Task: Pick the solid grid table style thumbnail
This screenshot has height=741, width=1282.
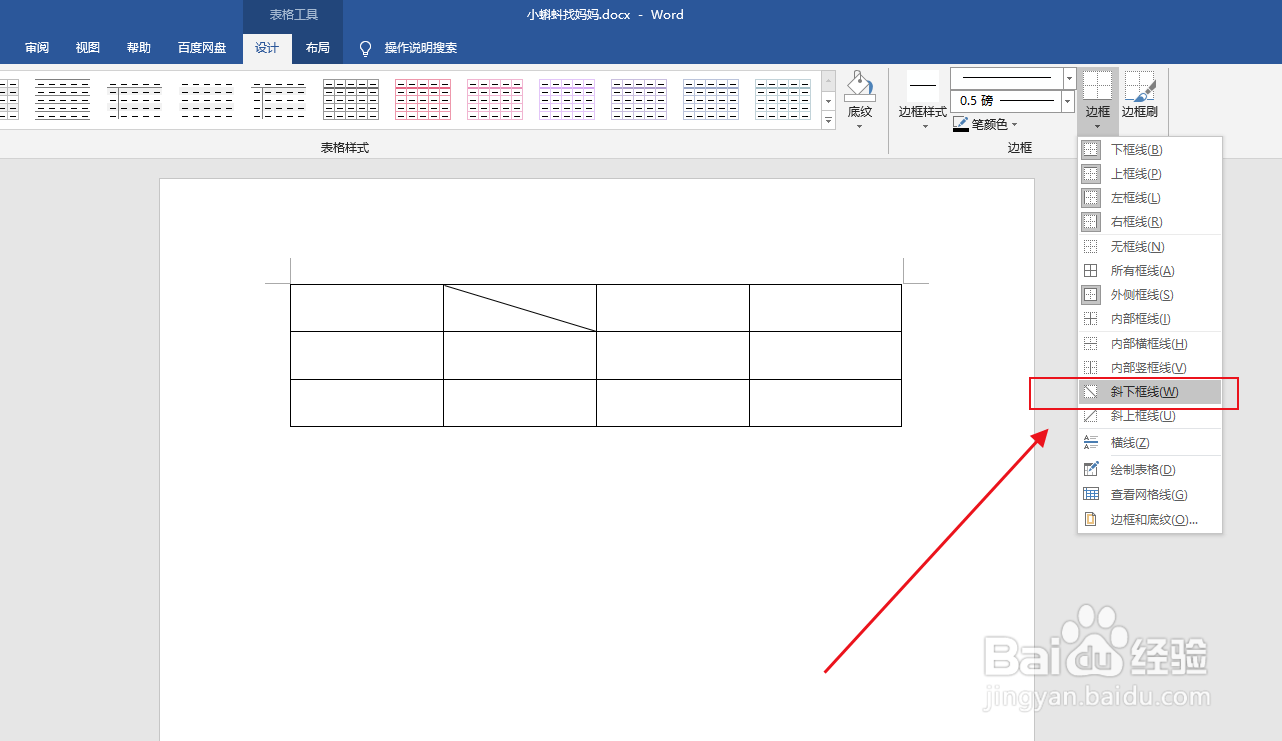Action: 351,100
